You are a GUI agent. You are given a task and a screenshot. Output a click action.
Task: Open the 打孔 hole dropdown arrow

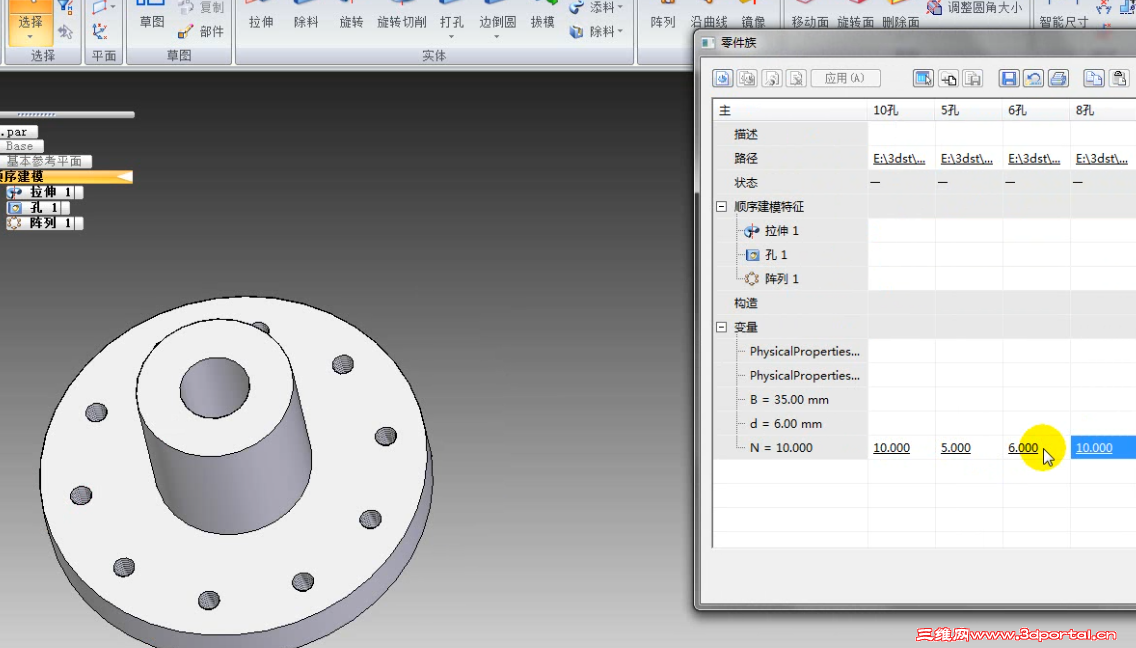pyautogui.click(x=451, y=37)
